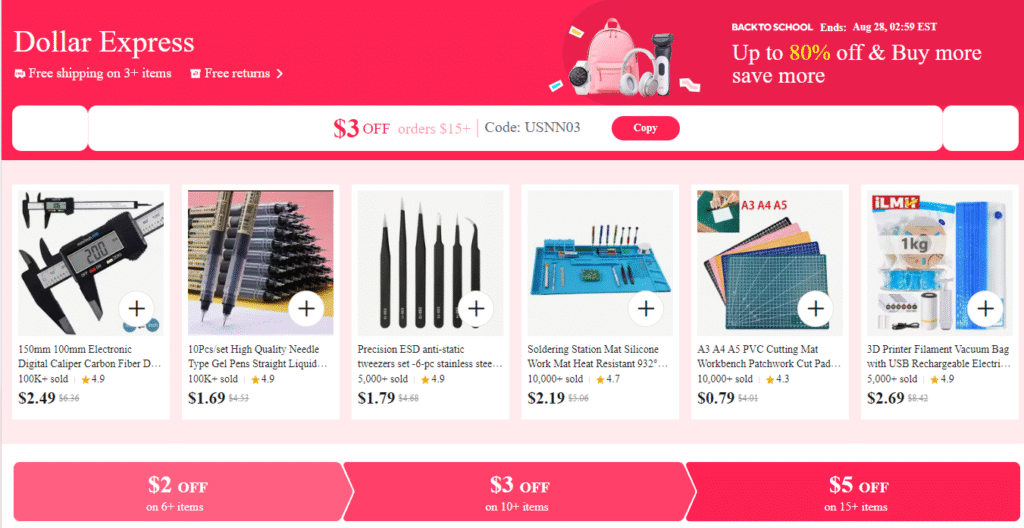The height and width of the screenshot is (528, 1024).
Task: Select the $2 OFF on 6+ items tier
Action: (x=177, y=491)
